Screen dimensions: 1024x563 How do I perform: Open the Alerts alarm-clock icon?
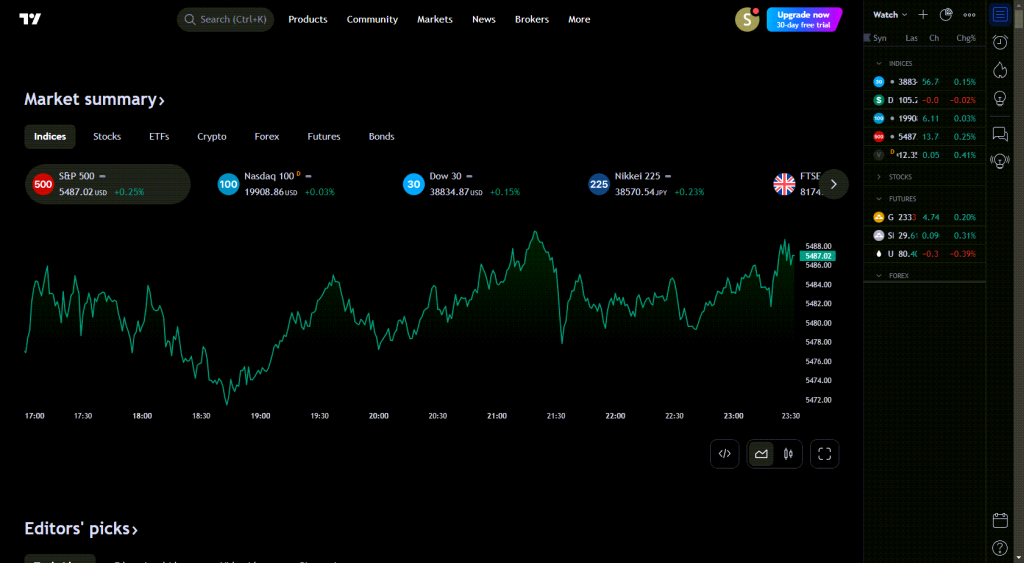(1000, 42)
